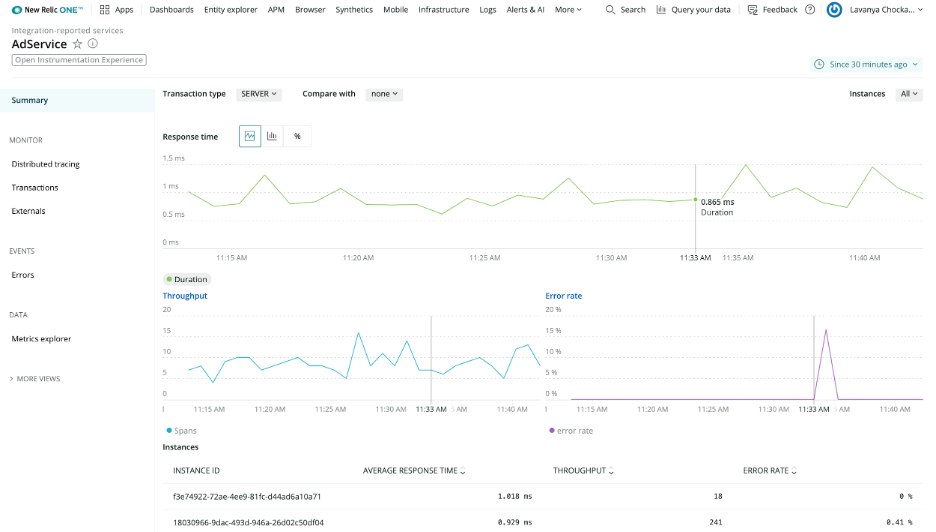
Task: Open Entity explorer in top navigation
Action: (230, 10)
